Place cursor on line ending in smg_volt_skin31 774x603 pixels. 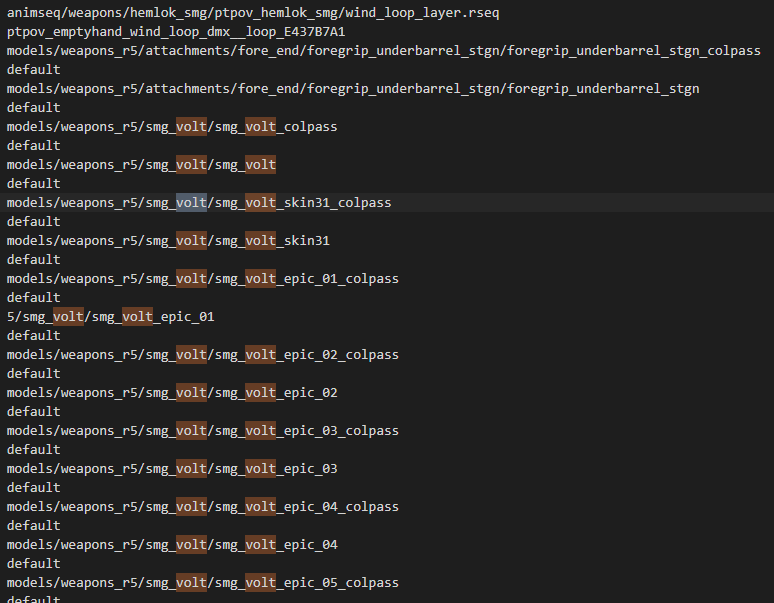click(x=168, y=241)
